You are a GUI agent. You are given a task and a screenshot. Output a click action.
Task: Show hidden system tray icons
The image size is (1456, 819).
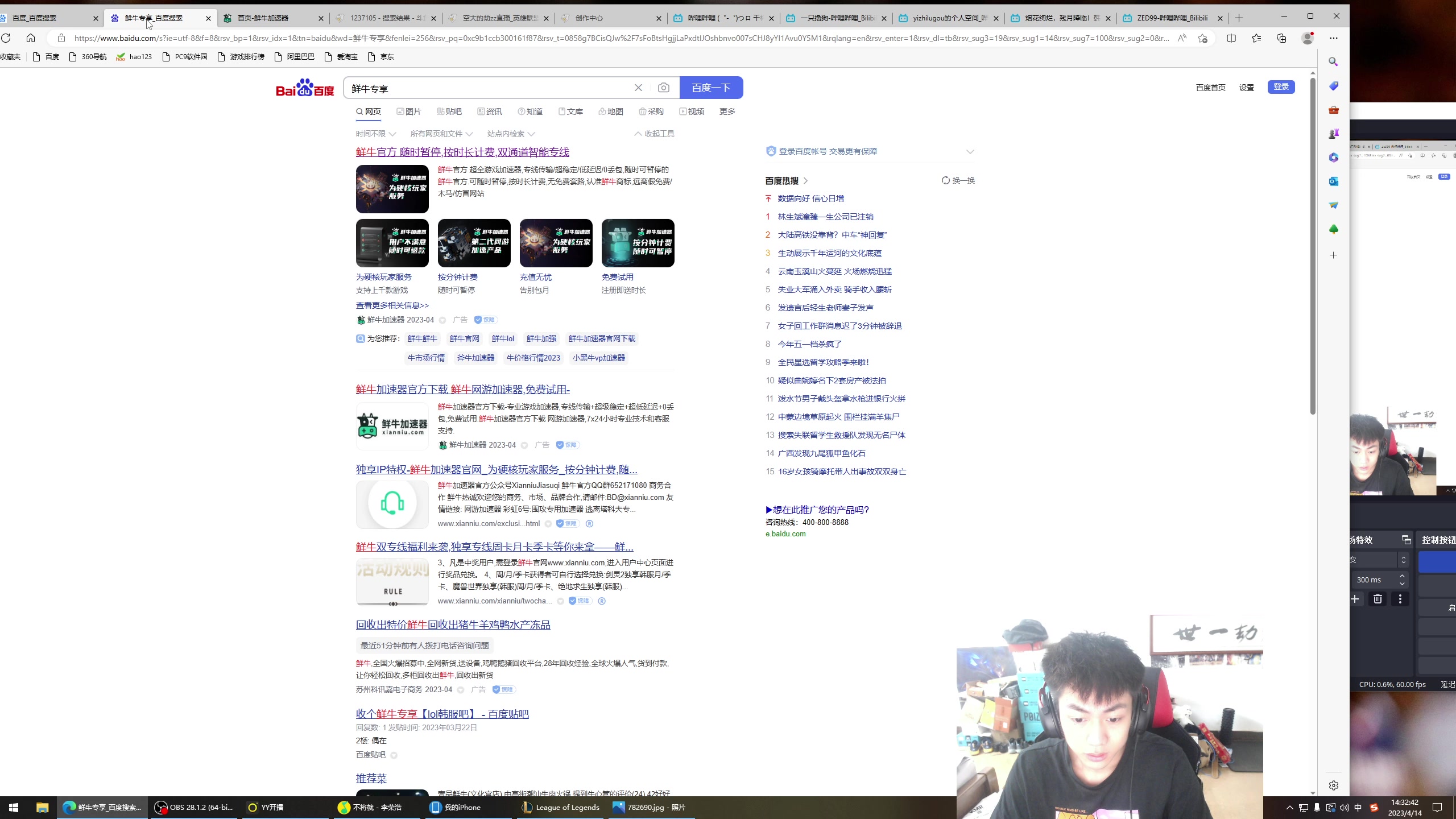point(1289,808)
